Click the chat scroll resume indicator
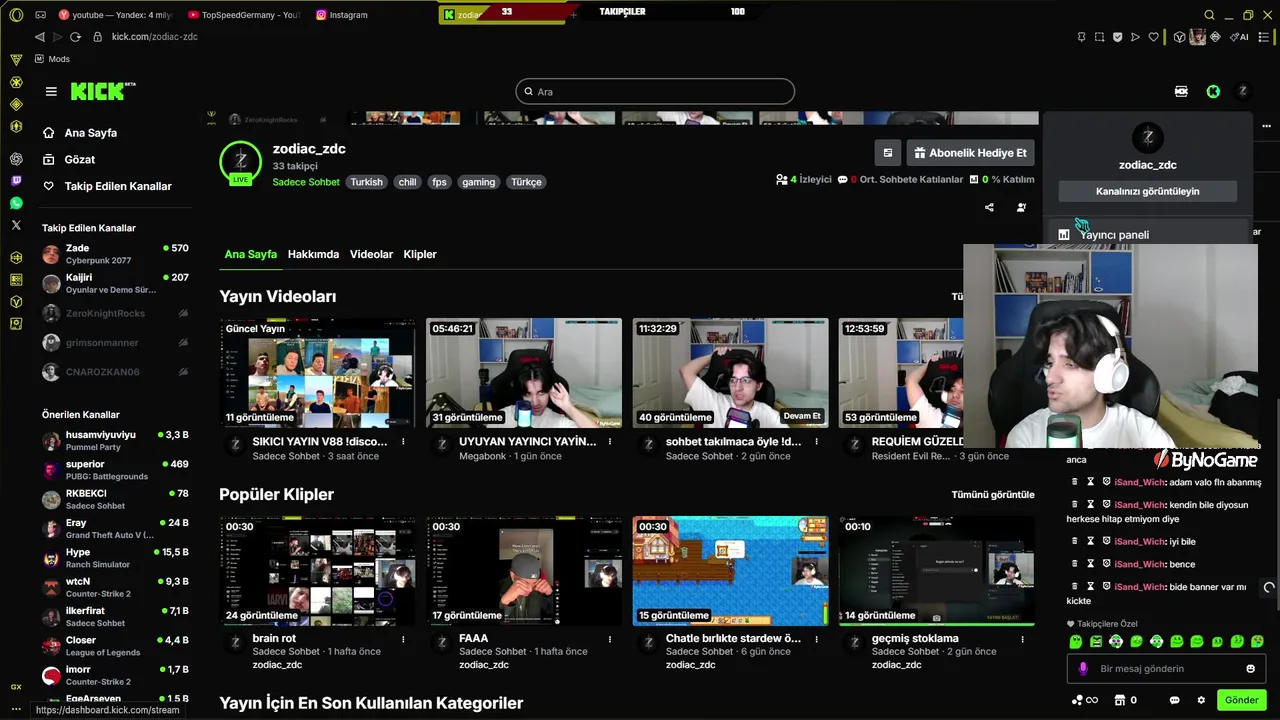Image resolution: width=1280 pixels, height=720 pixels. tap(1269, 588)
